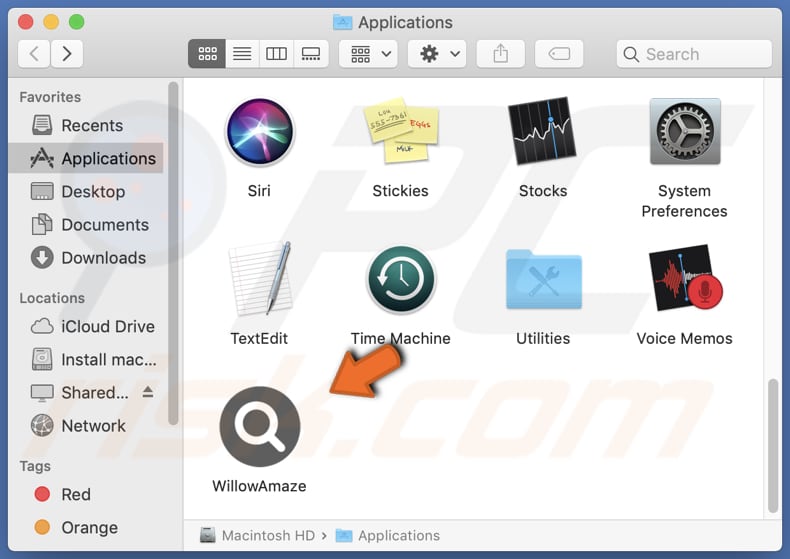Open Network in the sidebar
Screen dimensions: 790x559
coord(86,426)
